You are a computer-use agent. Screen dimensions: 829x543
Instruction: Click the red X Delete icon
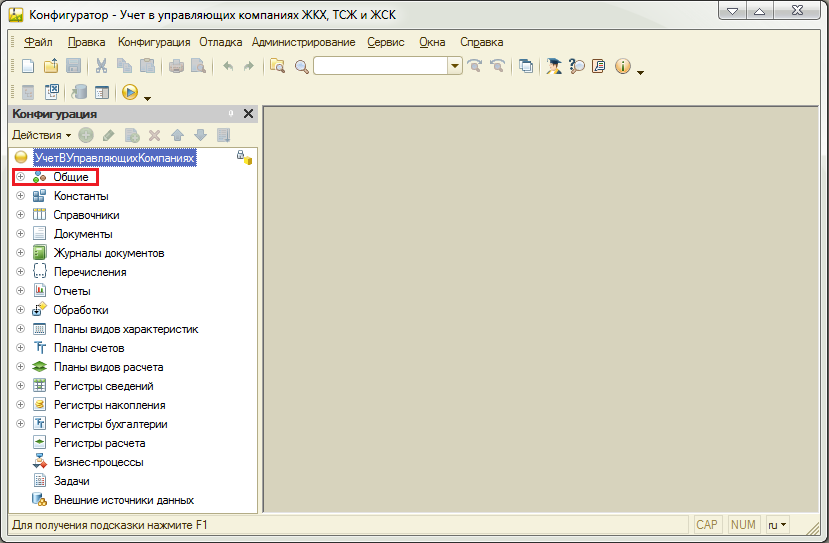pos(154,135)
